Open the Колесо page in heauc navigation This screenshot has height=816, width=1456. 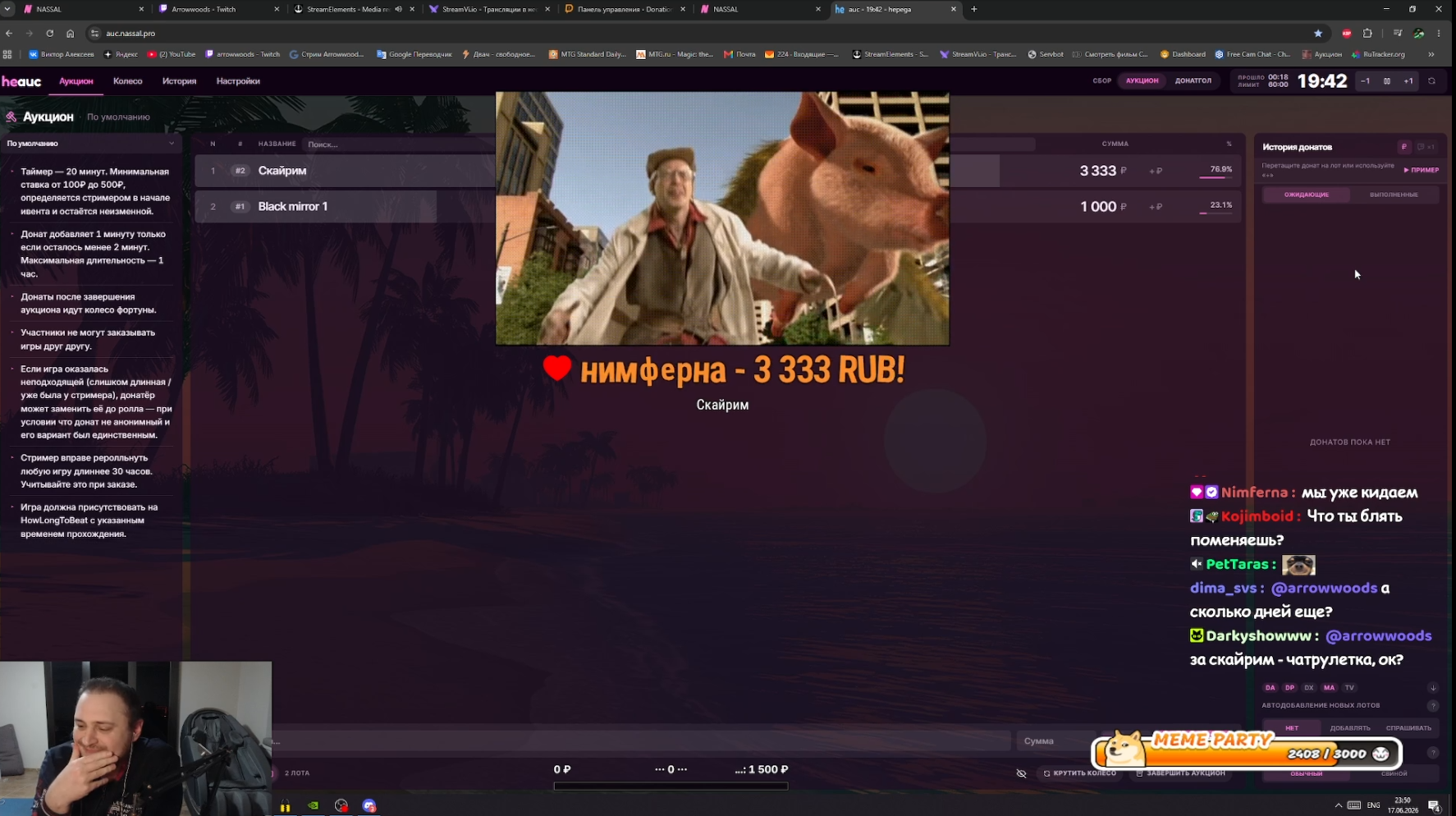pyautogui.click(x=127, y=81)
